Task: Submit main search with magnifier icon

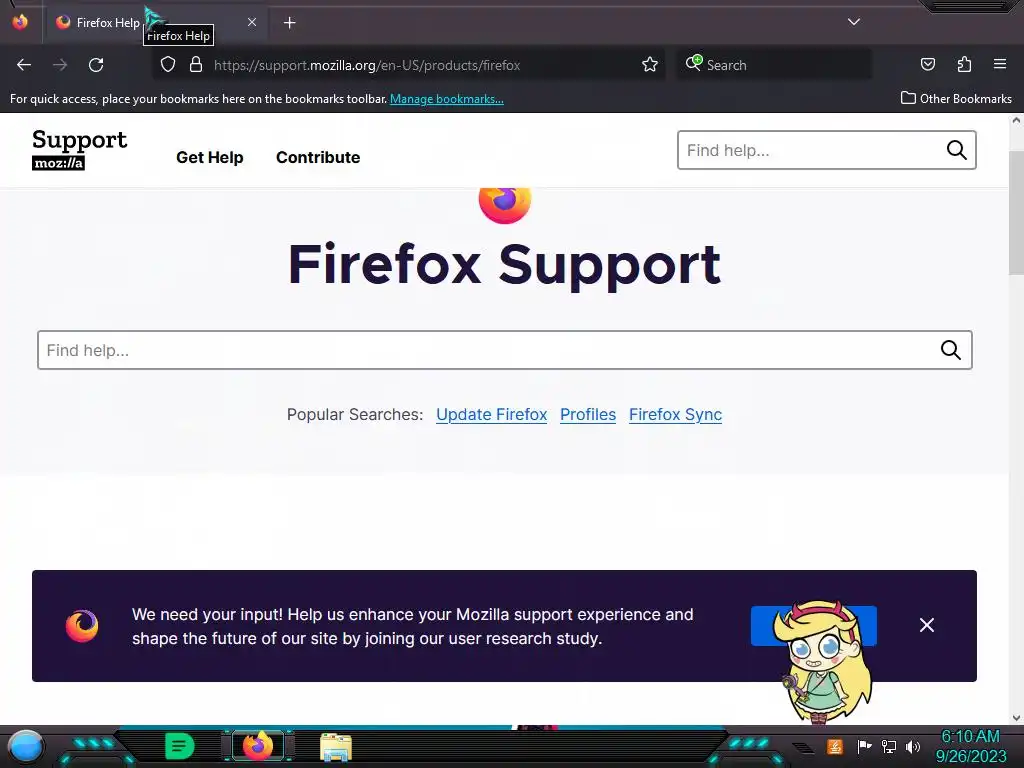Action: click(950, 350)
